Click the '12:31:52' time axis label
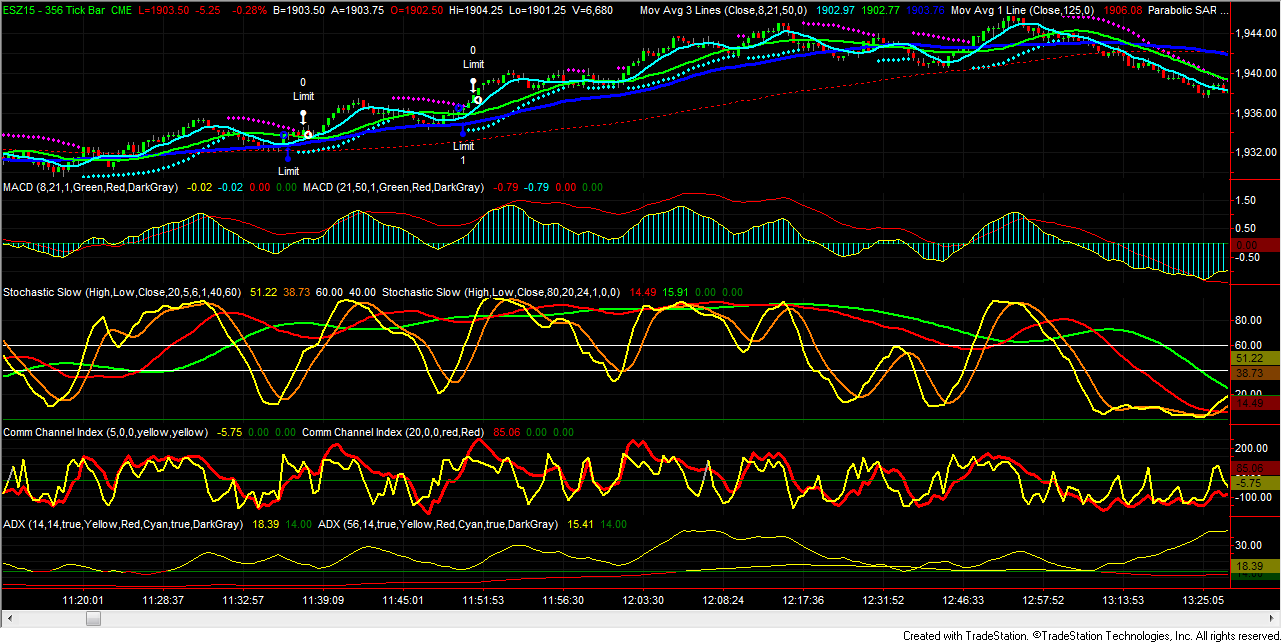Image resolution: width=1282 pixels, height=642 pixels. pos(883,601)
